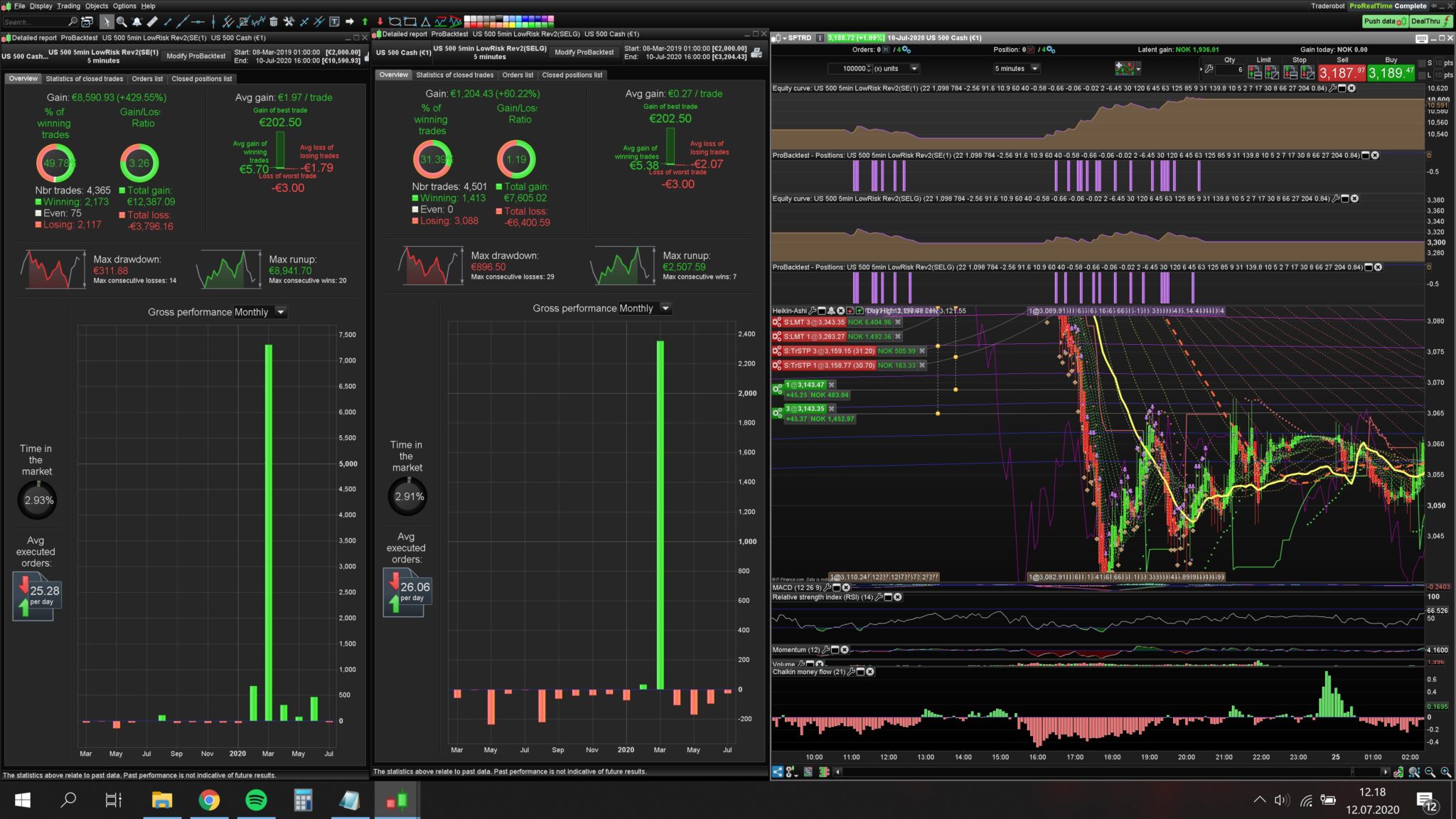1456x819 pixels.
Task: Open the 5 minutes timeframe dropdown
Action: click(1034, 68)
